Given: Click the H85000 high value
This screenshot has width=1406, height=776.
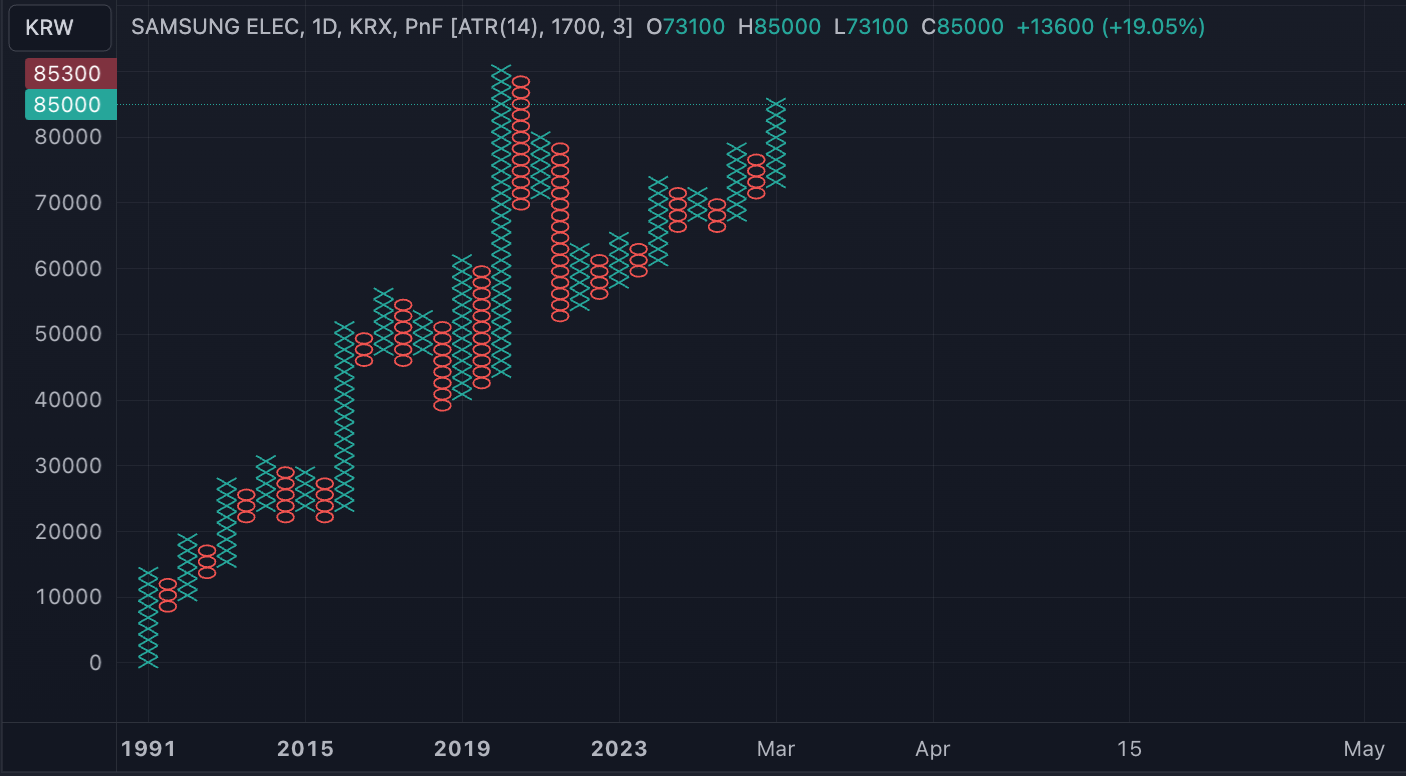Looking at the screenshot, I should tap(779, 27).
